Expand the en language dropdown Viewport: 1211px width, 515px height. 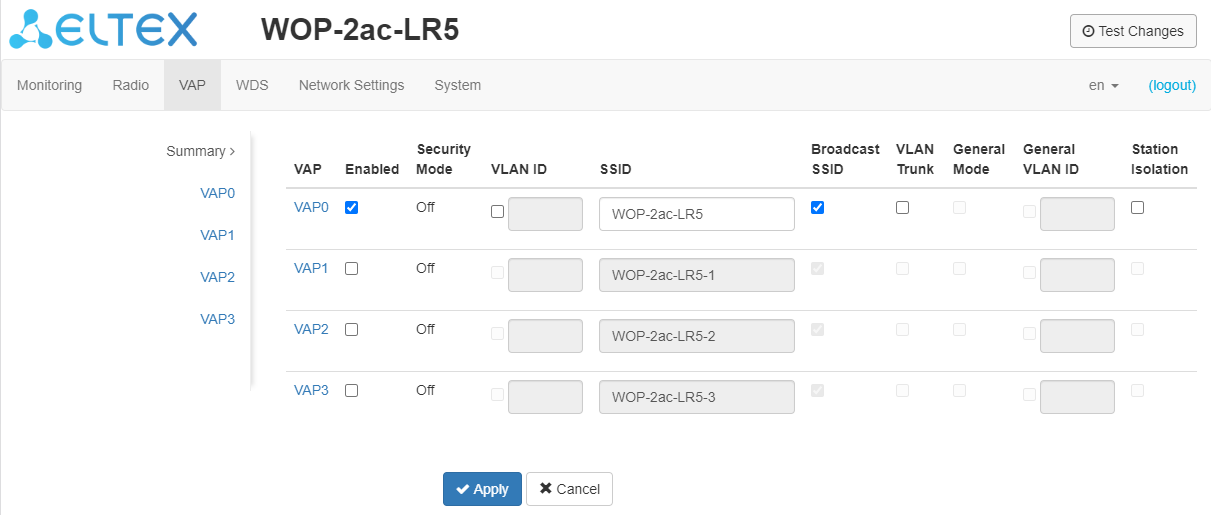[1103, 85]
